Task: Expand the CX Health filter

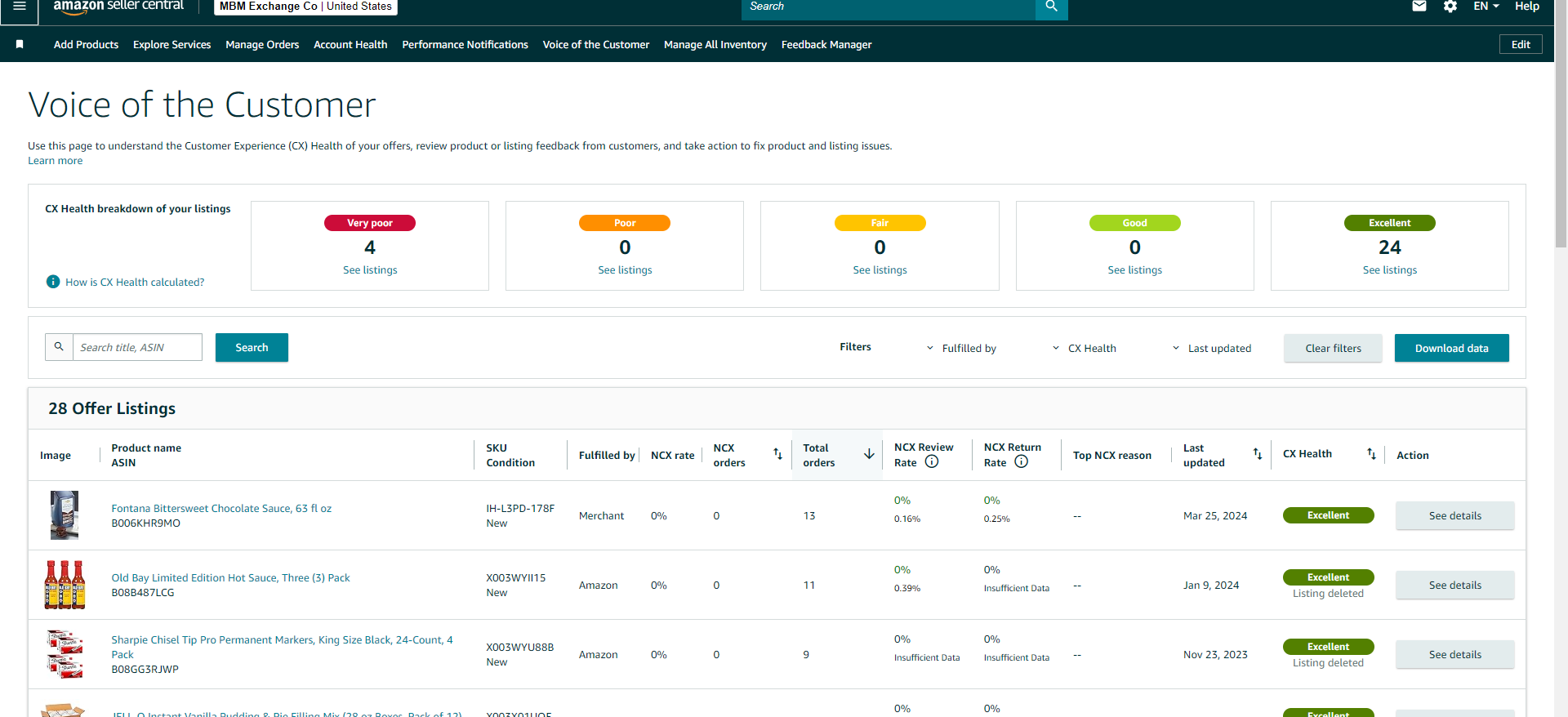Action: pyautogui.click(x=1085, y=348)
